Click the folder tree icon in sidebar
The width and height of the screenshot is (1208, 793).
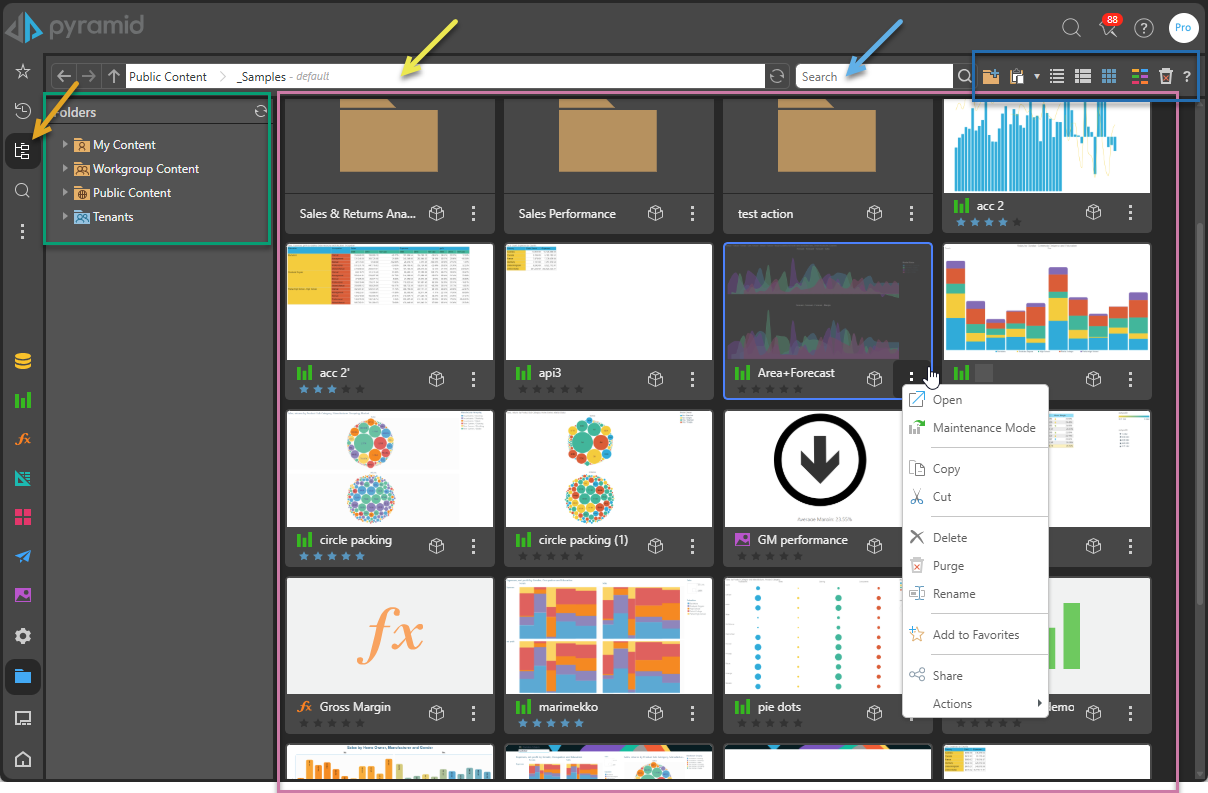click(x=22, y=151)
